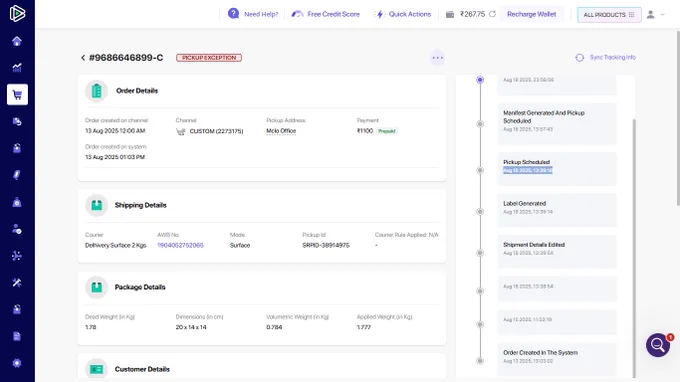Click the PICKUP EXCEPTION status badge

point(209,58)
